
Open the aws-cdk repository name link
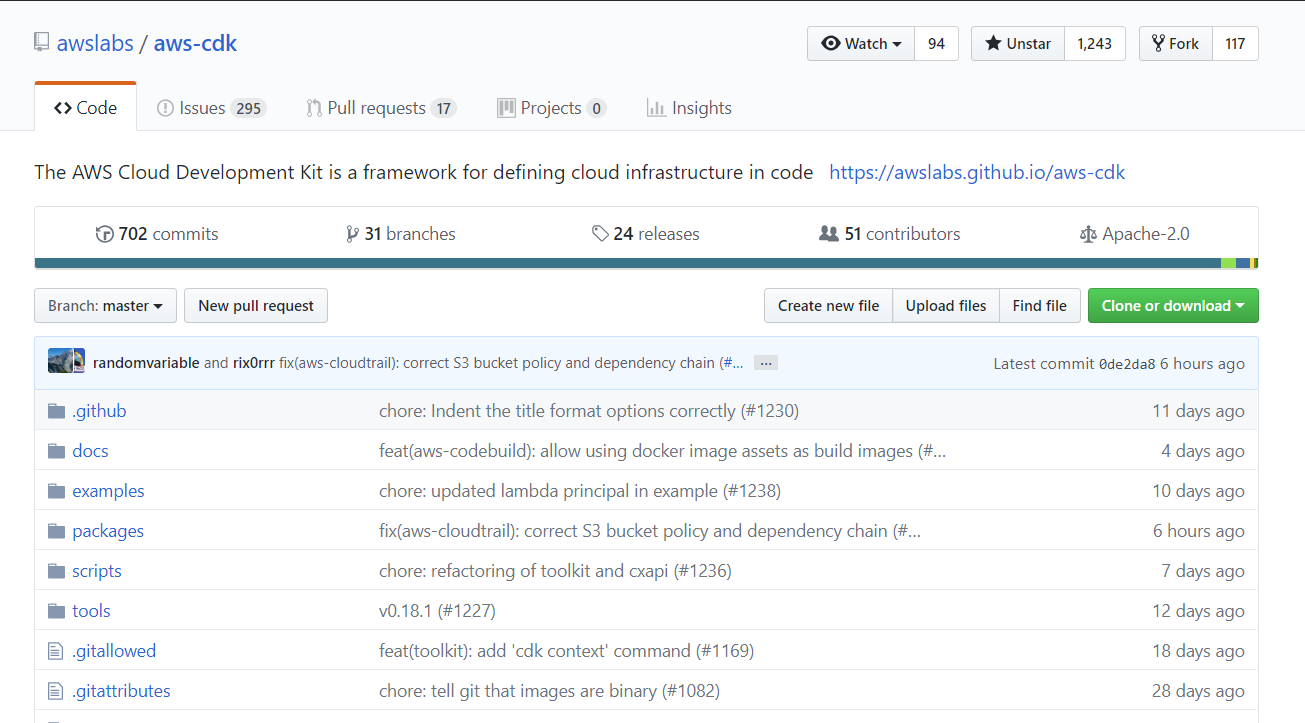195,43
